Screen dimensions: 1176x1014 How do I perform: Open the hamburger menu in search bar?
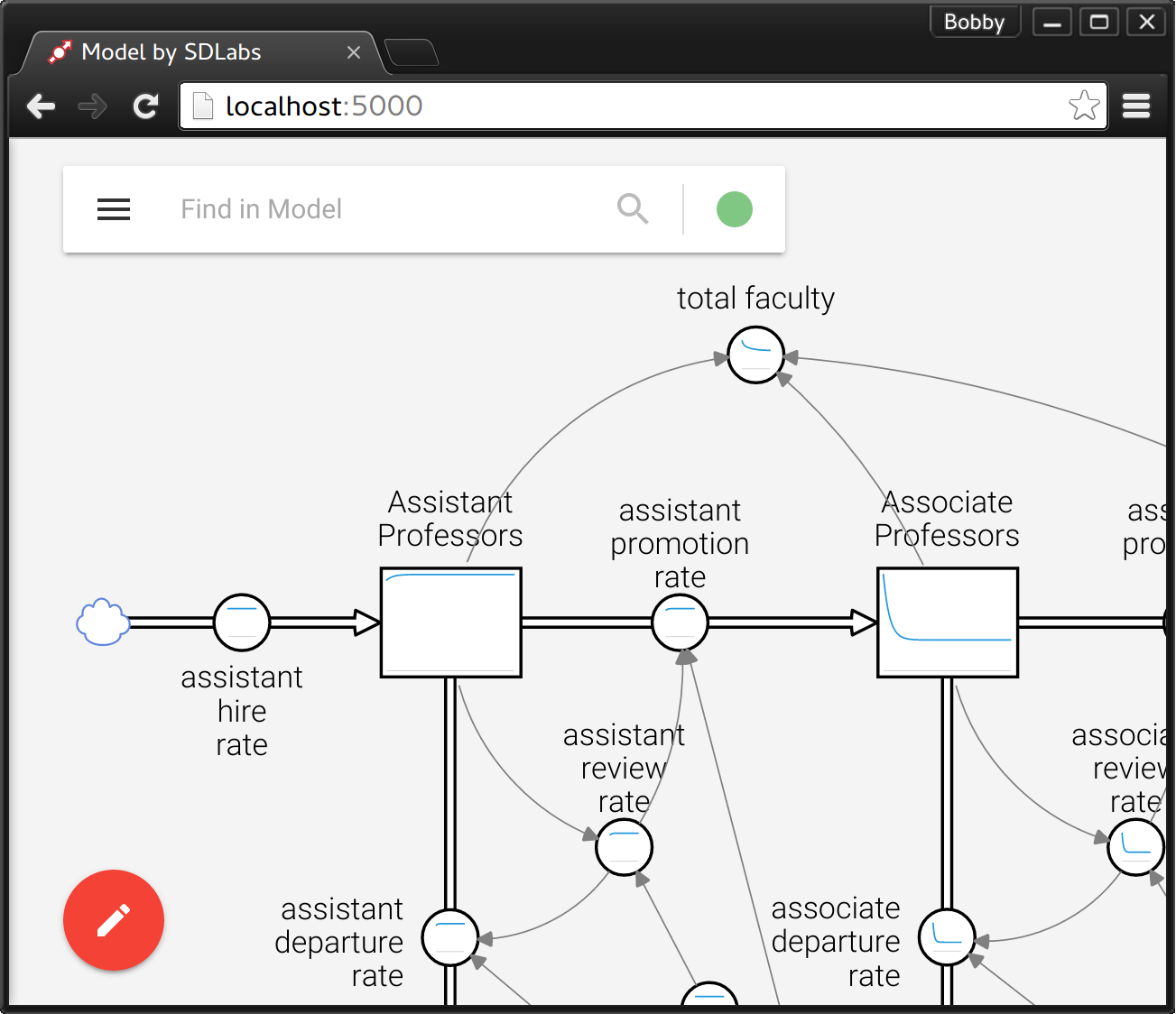114,209
